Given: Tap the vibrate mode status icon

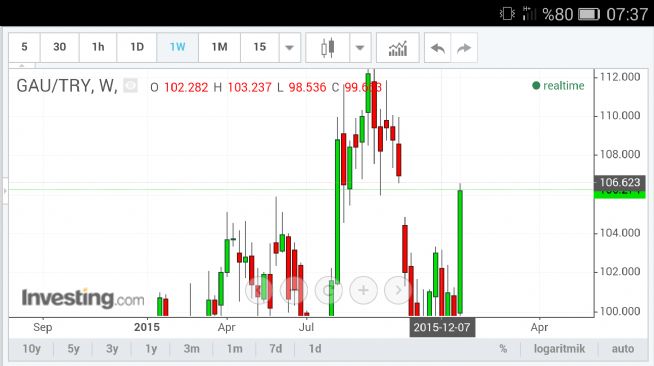Looking at the screenshot, I should [507, 14].
